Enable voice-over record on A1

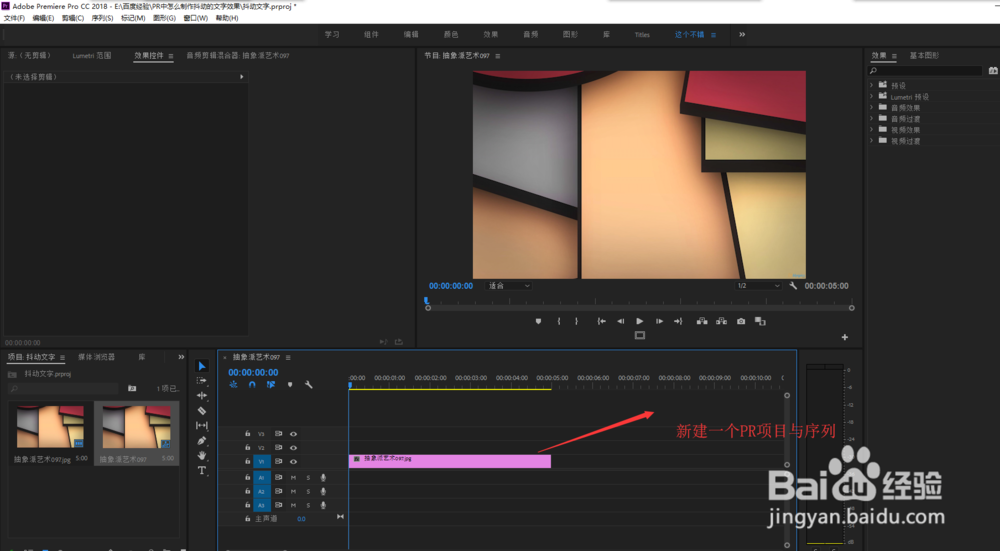click(x=323, y=478)
